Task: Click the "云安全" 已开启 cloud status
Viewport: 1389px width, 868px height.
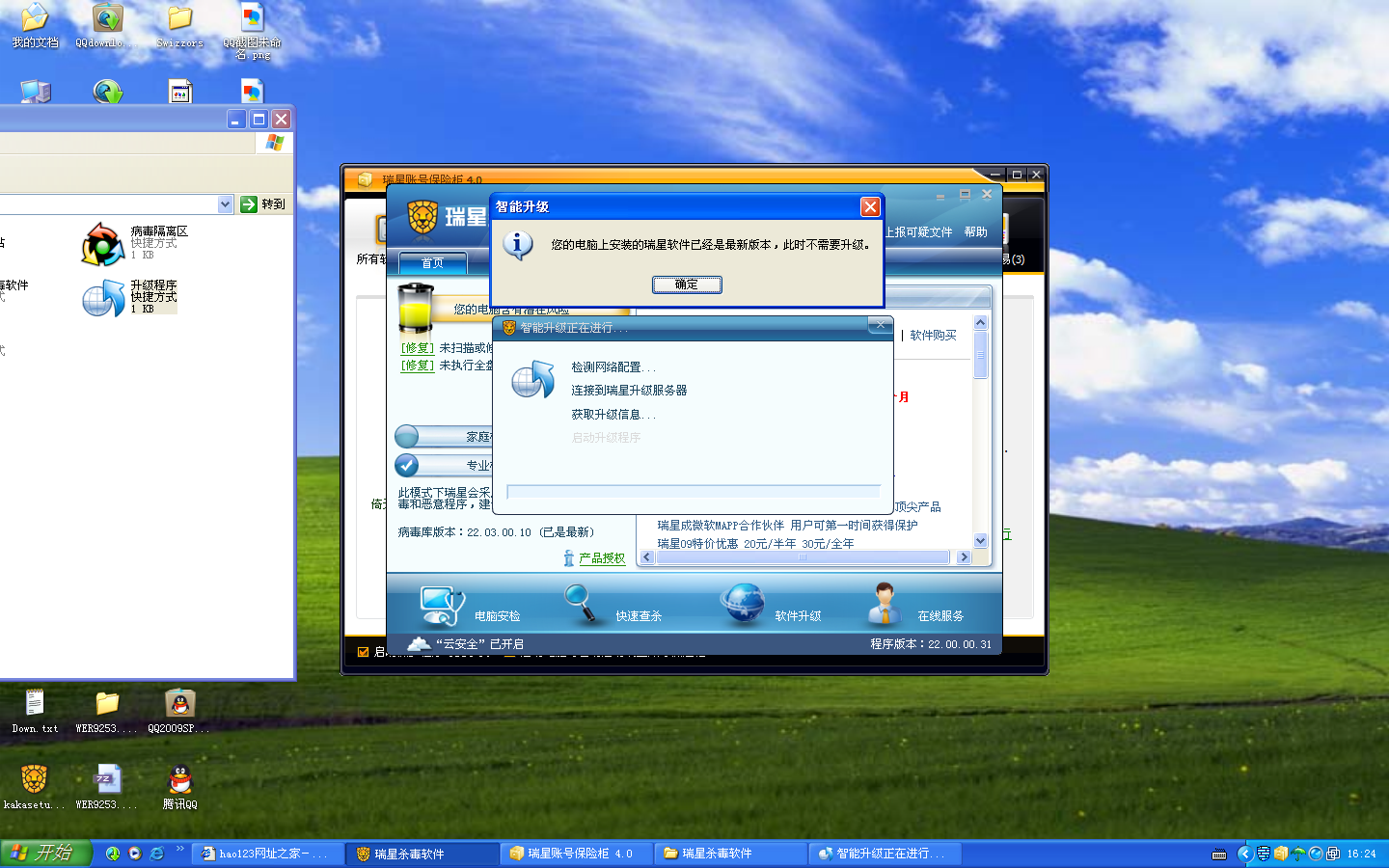Action: coord(467,644)
